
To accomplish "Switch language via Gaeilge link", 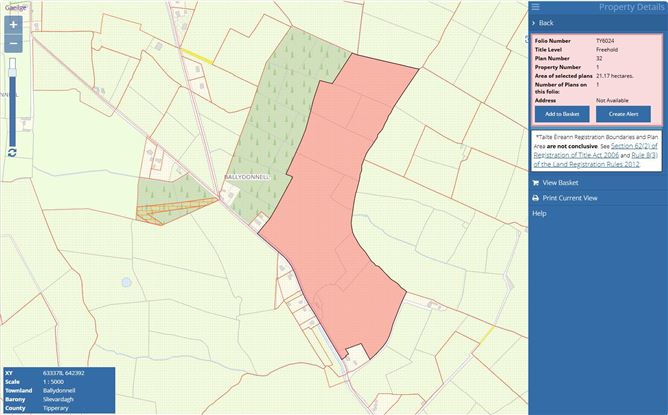I will (x=15, y=8).
